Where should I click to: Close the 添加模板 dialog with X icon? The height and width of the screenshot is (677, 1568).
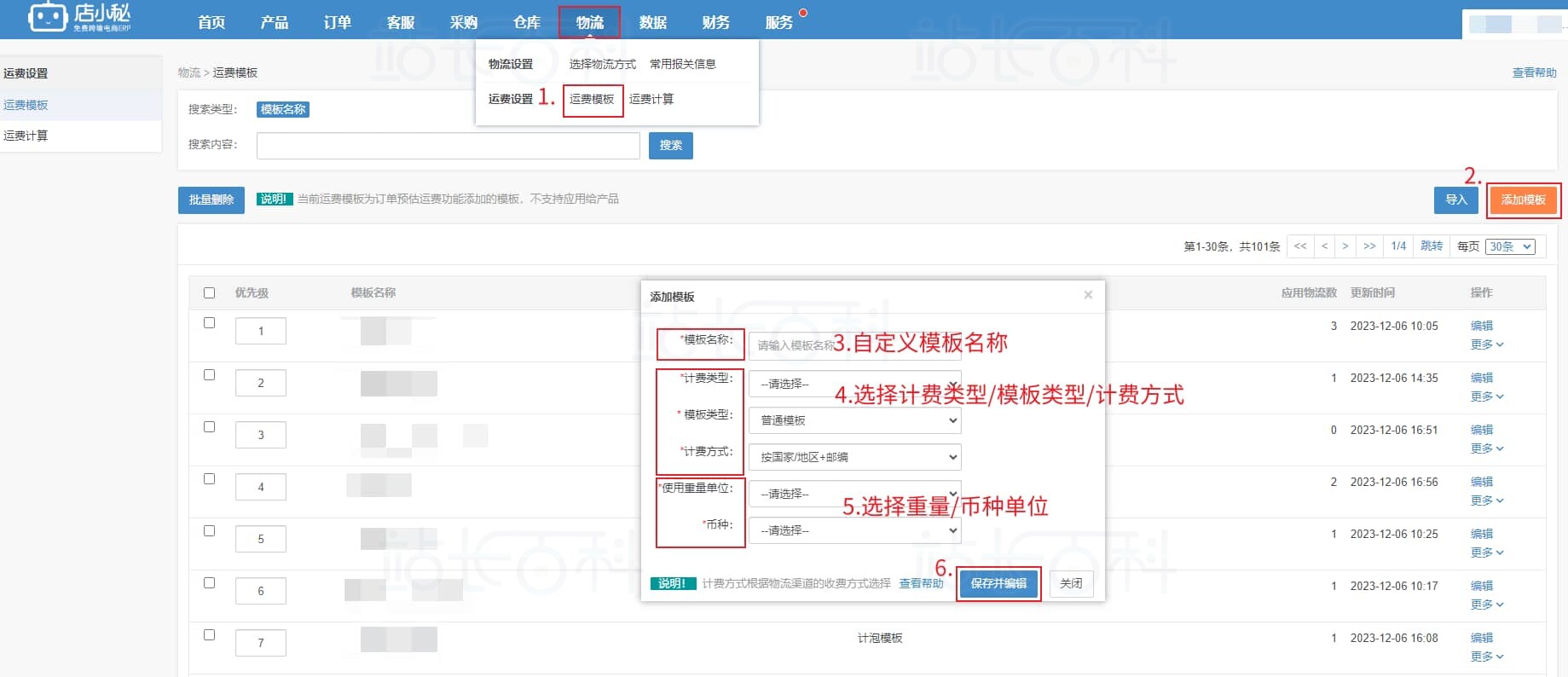(1088, 295)
